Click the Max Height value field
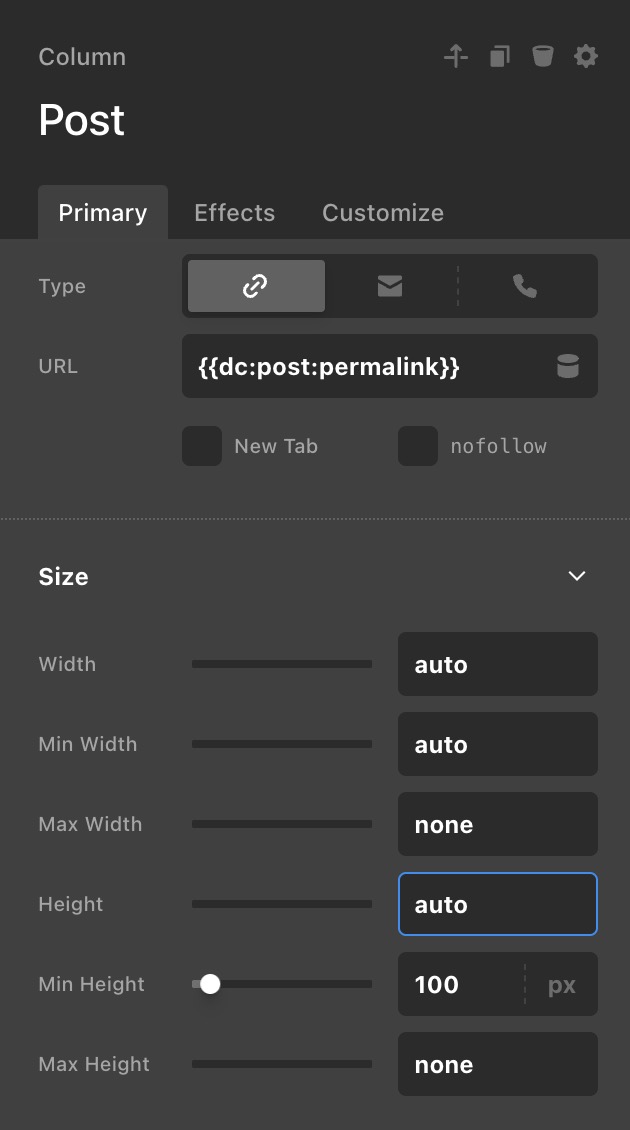Screen dimensions: 630x1130 pos(497,1065)
